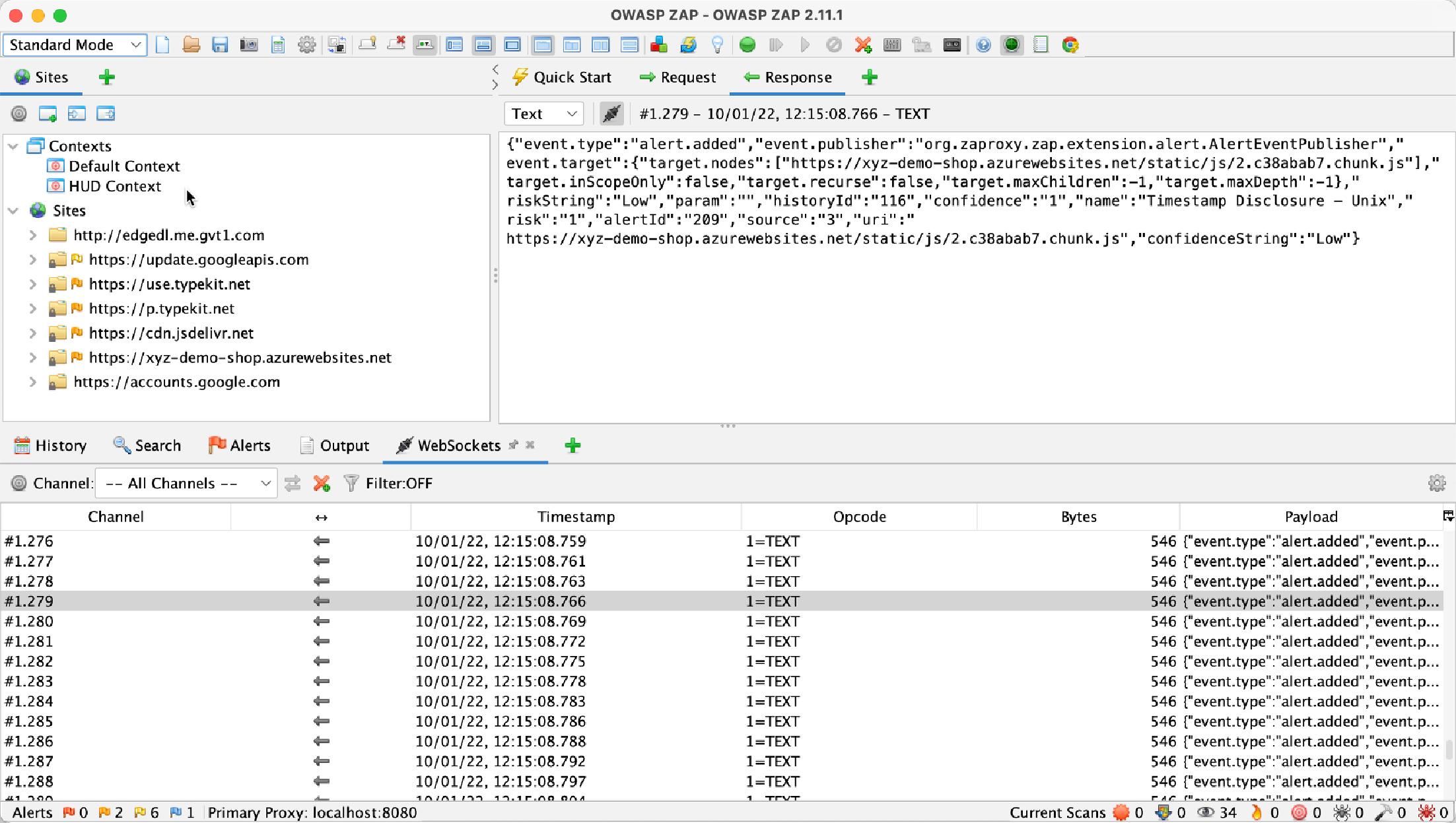This screenshot has width=1456, height=823.
Task: Select the full layout icon
Action: tap(512, 45)
